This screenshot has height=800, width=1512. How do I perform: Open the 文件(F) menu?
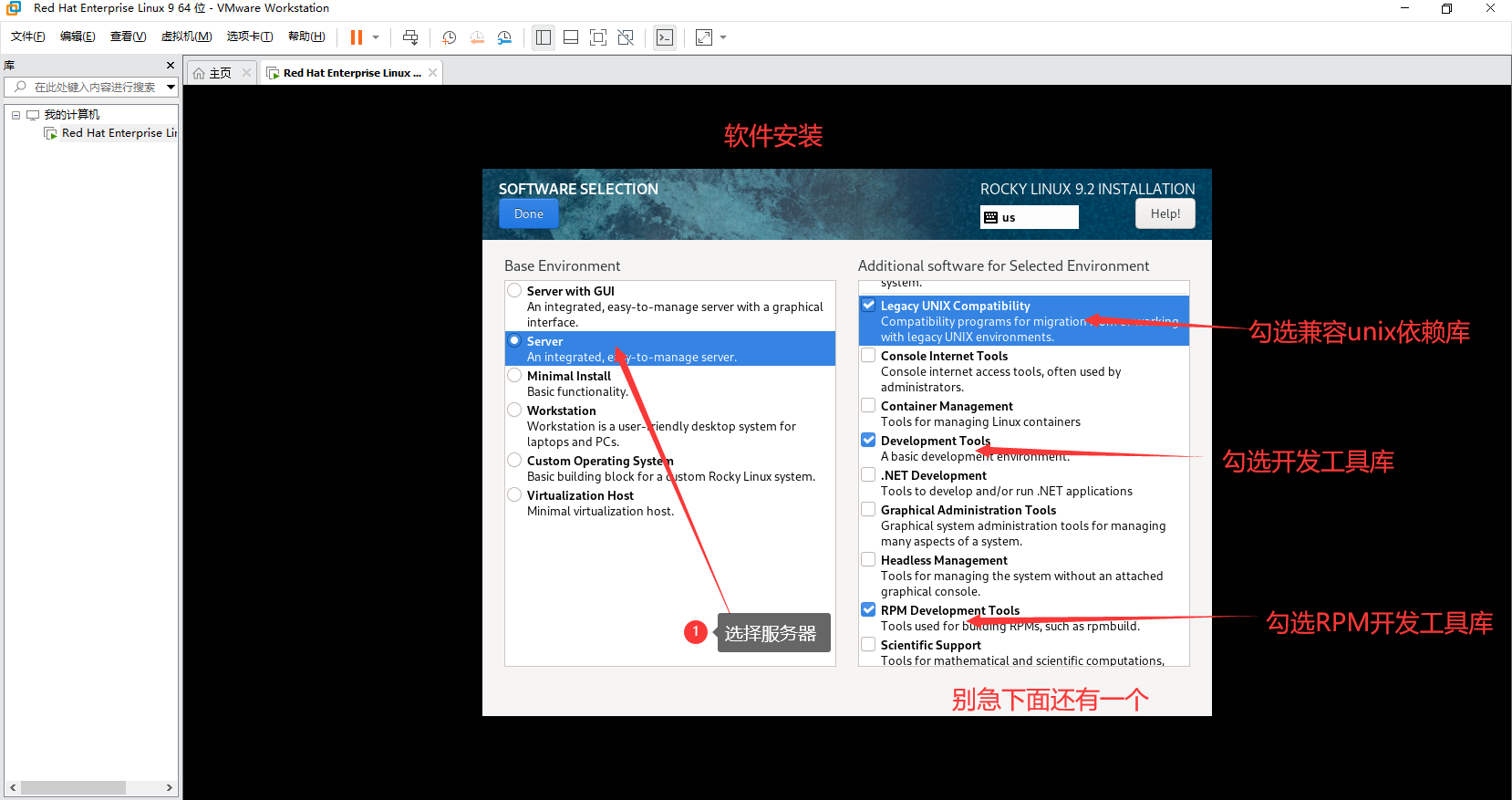28,36
